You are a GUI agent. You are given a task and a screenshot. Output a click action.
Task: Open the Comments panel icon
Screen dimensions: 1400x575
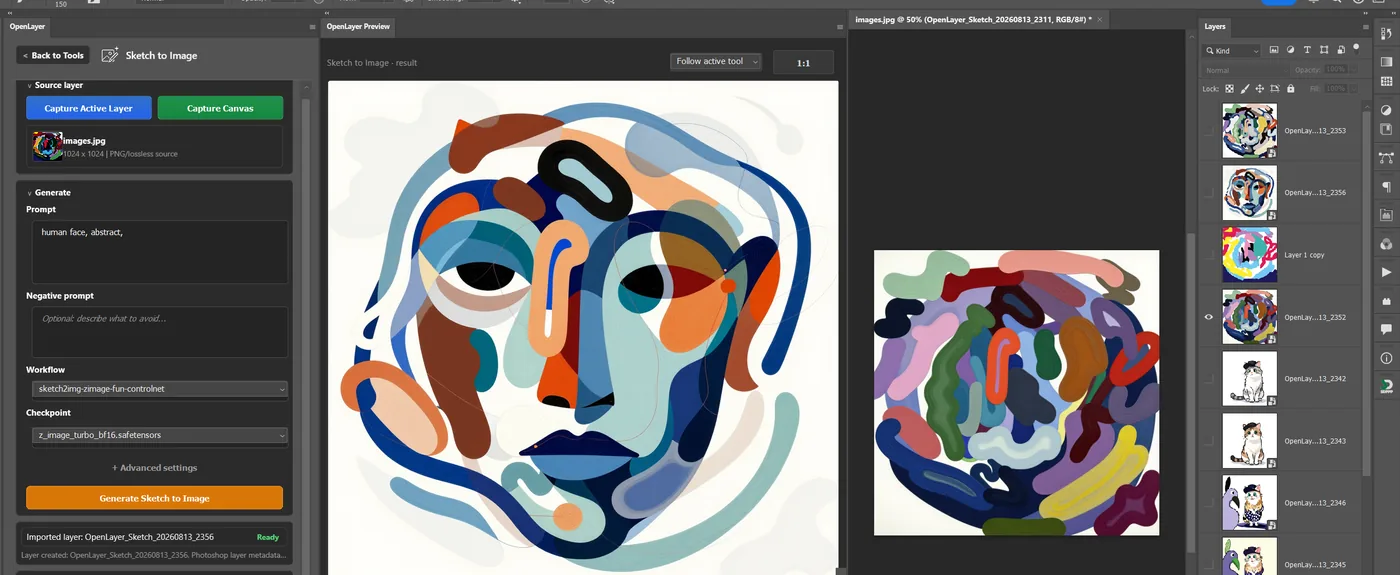pyautogui.click(x=1386, y=329)
